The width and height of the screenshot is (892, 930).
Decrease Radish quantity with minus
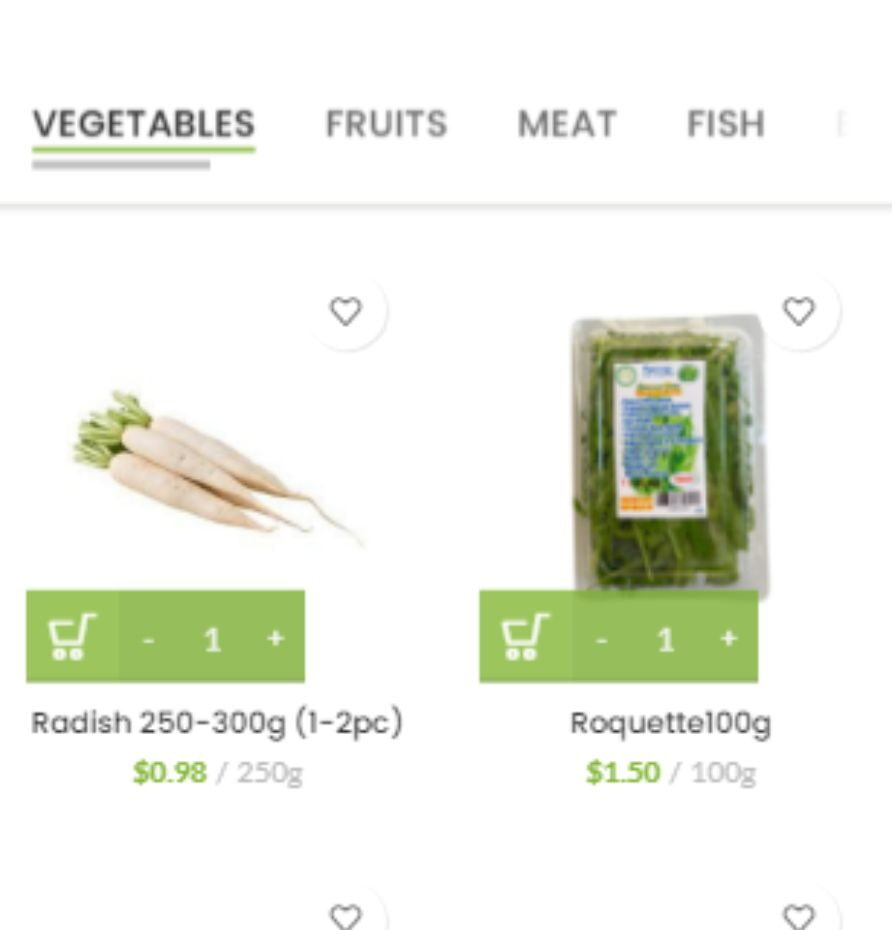pyautogui.click(x=149, y=638)
